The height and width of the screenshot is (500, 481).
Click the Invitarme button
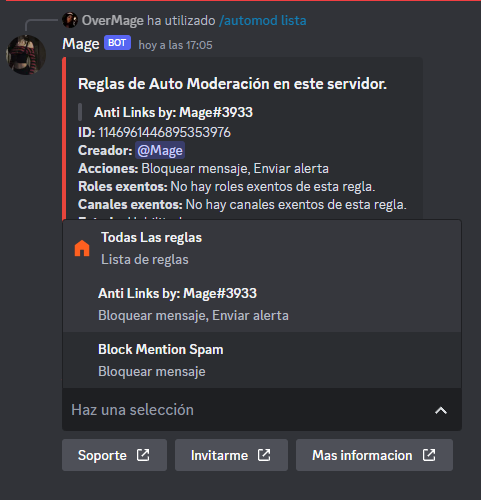pyautogui.click(x=231, y=455)
